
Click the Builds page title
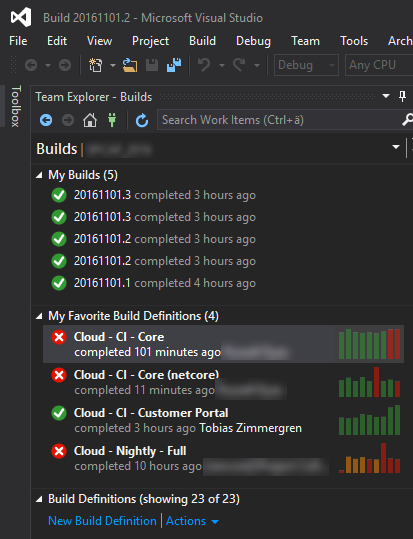(57, 149)
